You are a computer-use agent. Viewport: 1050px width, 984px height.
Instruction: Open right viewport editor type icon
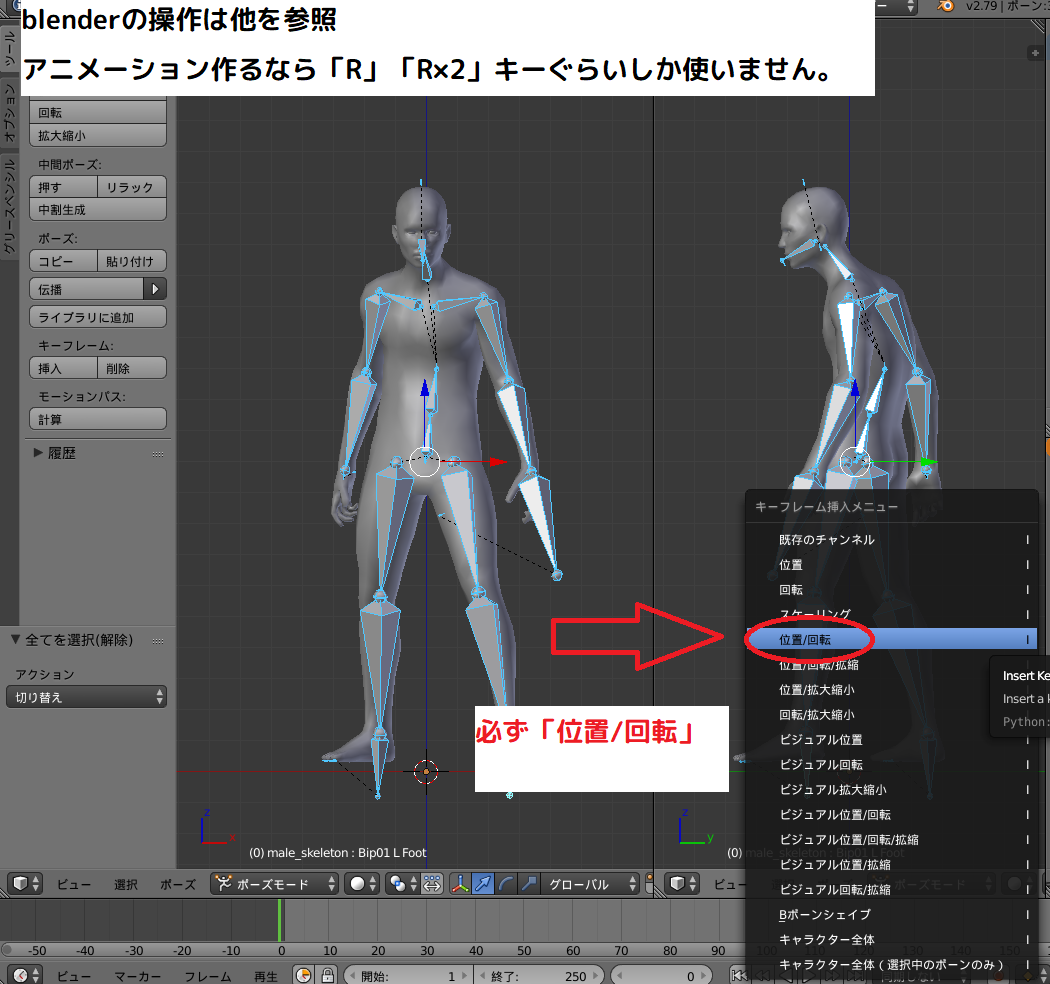click(x=683, y=884)
